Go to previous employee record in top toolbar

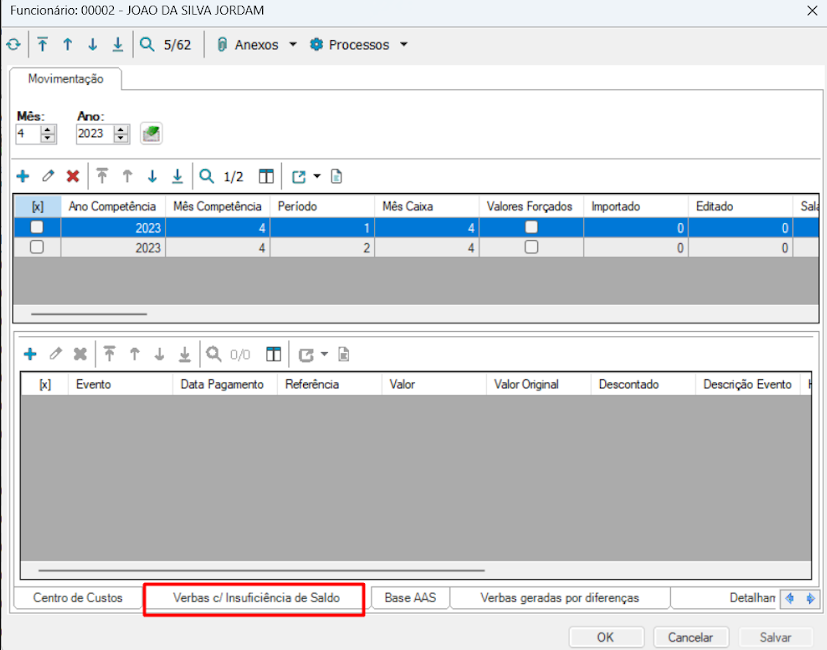68,45
